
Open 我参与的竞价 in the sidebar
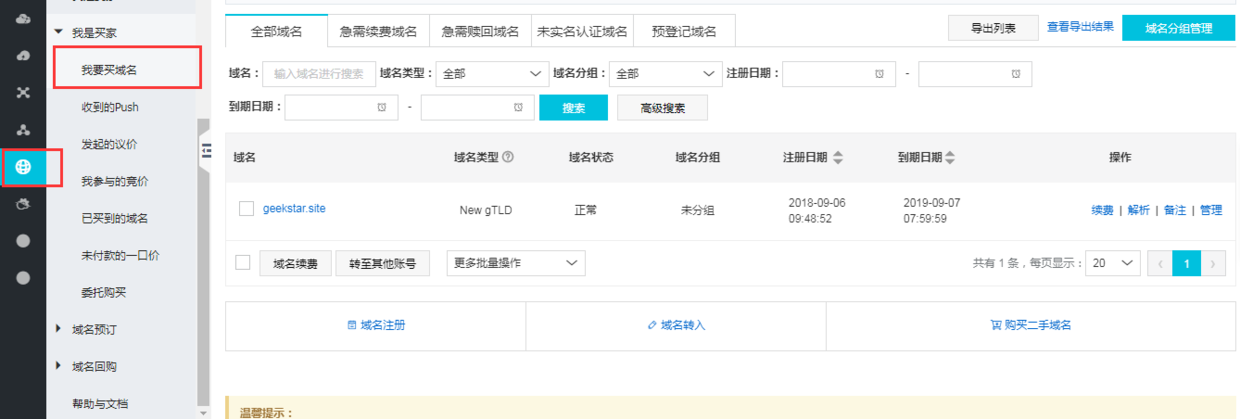115,181
